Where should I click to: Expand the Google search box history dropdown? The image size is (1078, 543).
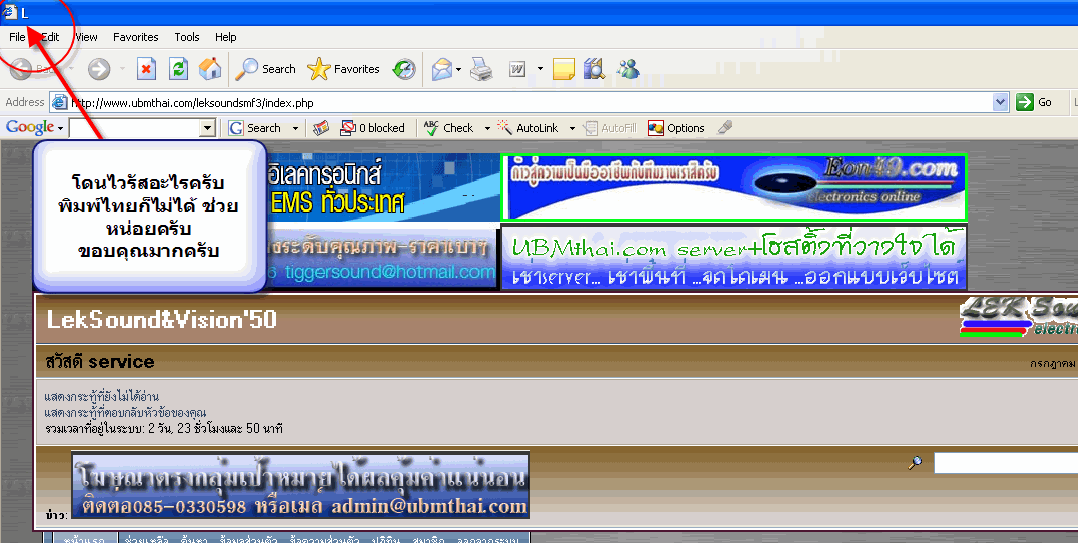[208, 128]
